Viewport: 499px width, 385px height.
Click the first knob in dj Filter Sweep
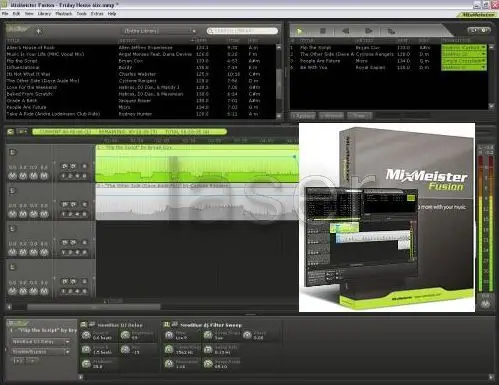tap(169, 335)
